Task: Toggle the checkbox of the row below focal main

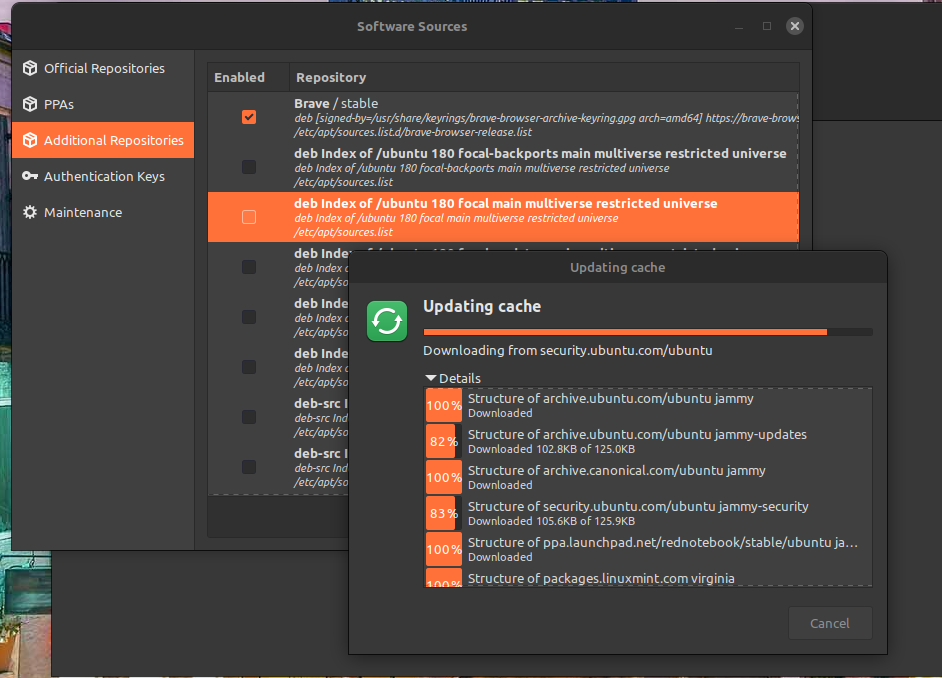Action: tap(249, 267)
